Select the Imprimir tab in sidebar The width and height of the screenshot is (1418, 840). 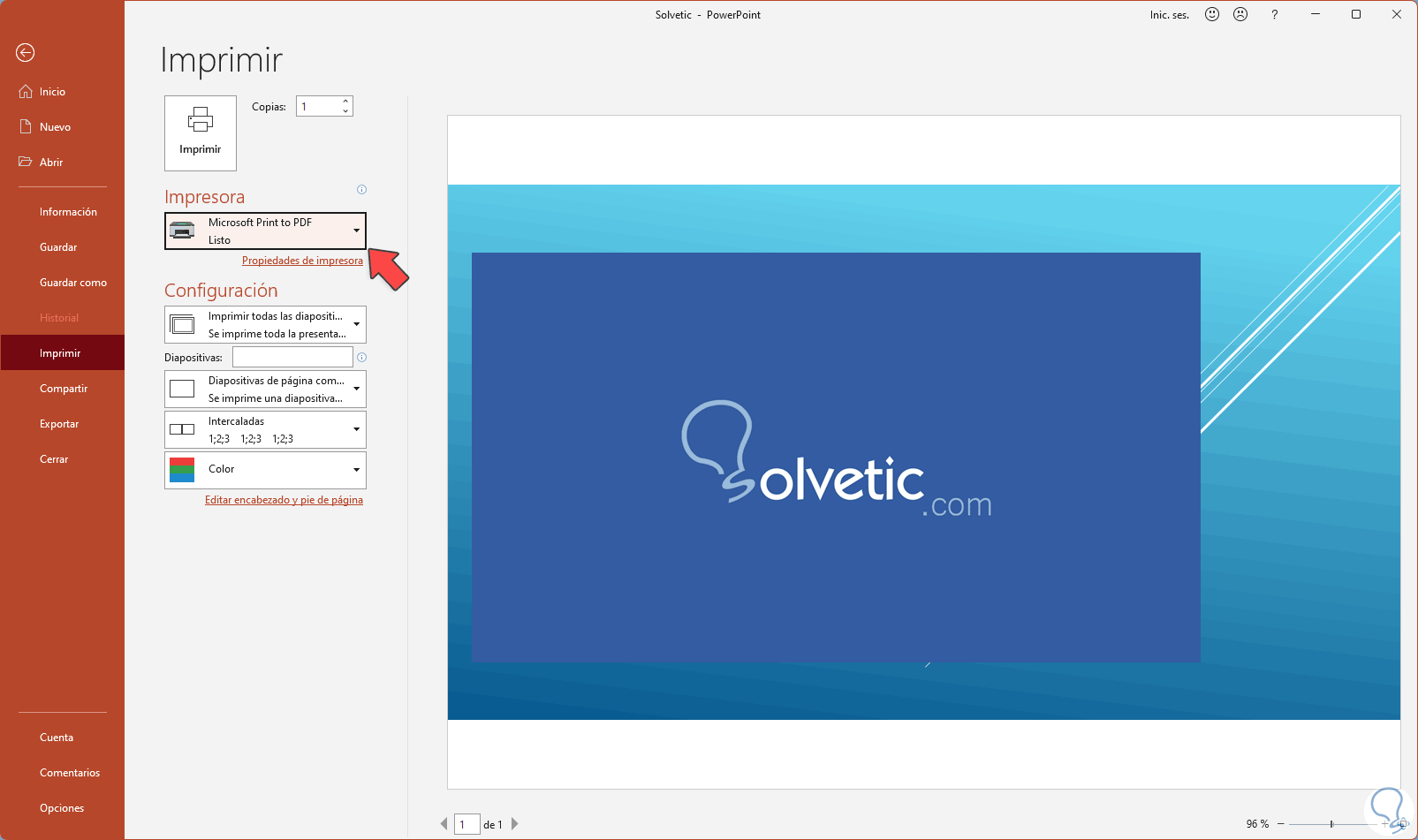coord(62,353)
